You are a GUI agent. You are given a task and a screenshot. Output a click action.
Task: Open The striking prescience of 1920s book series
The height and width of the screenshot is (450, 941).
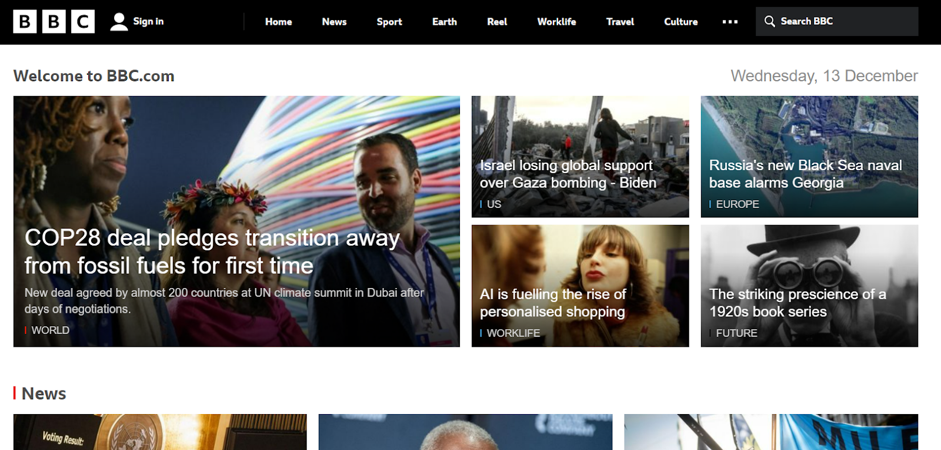coord(798,303)
